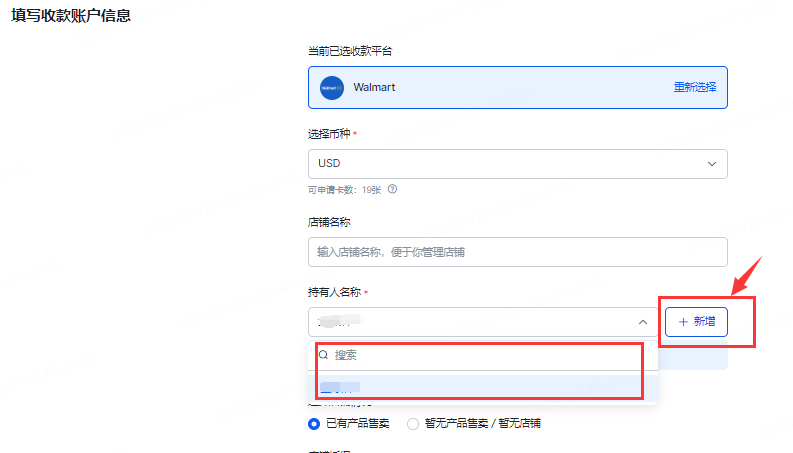Collapse the 持有人名称 dropdown using its up arrow
Viewport: 793px width, 453px height.
click(642, 322)
